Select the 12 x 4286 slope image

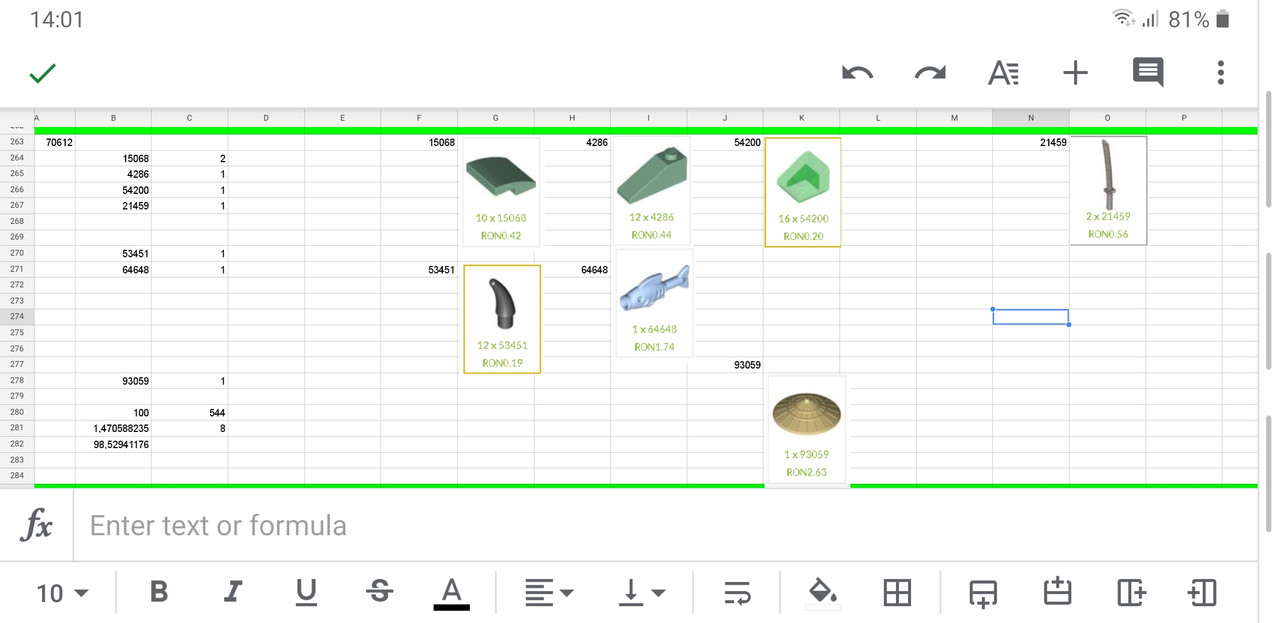coord(650,191)
